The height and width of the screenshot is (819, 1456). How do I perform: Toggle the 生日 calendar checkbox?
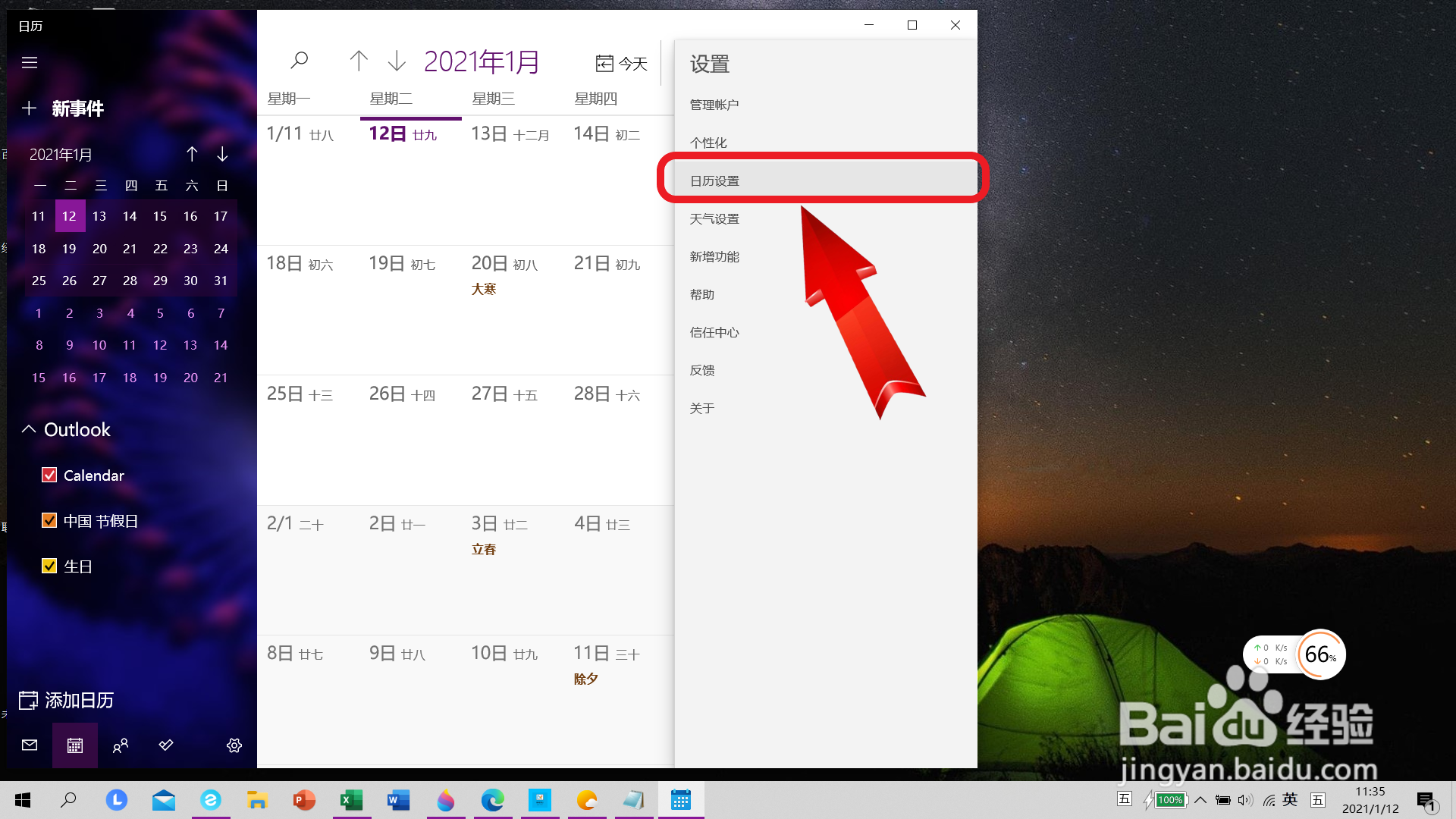pyautogui.click(x=49, y=566)
